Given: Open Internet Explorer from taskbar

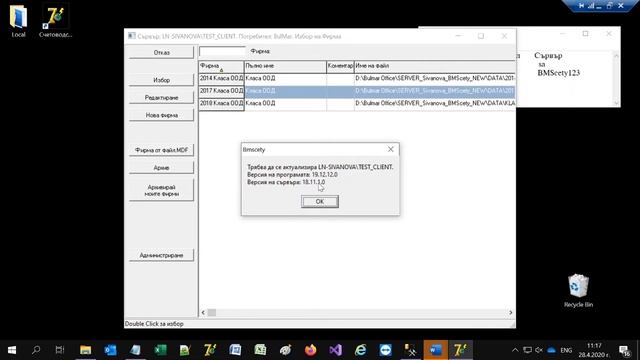Looking at the screenshot, I should click(x=360, y=350).
